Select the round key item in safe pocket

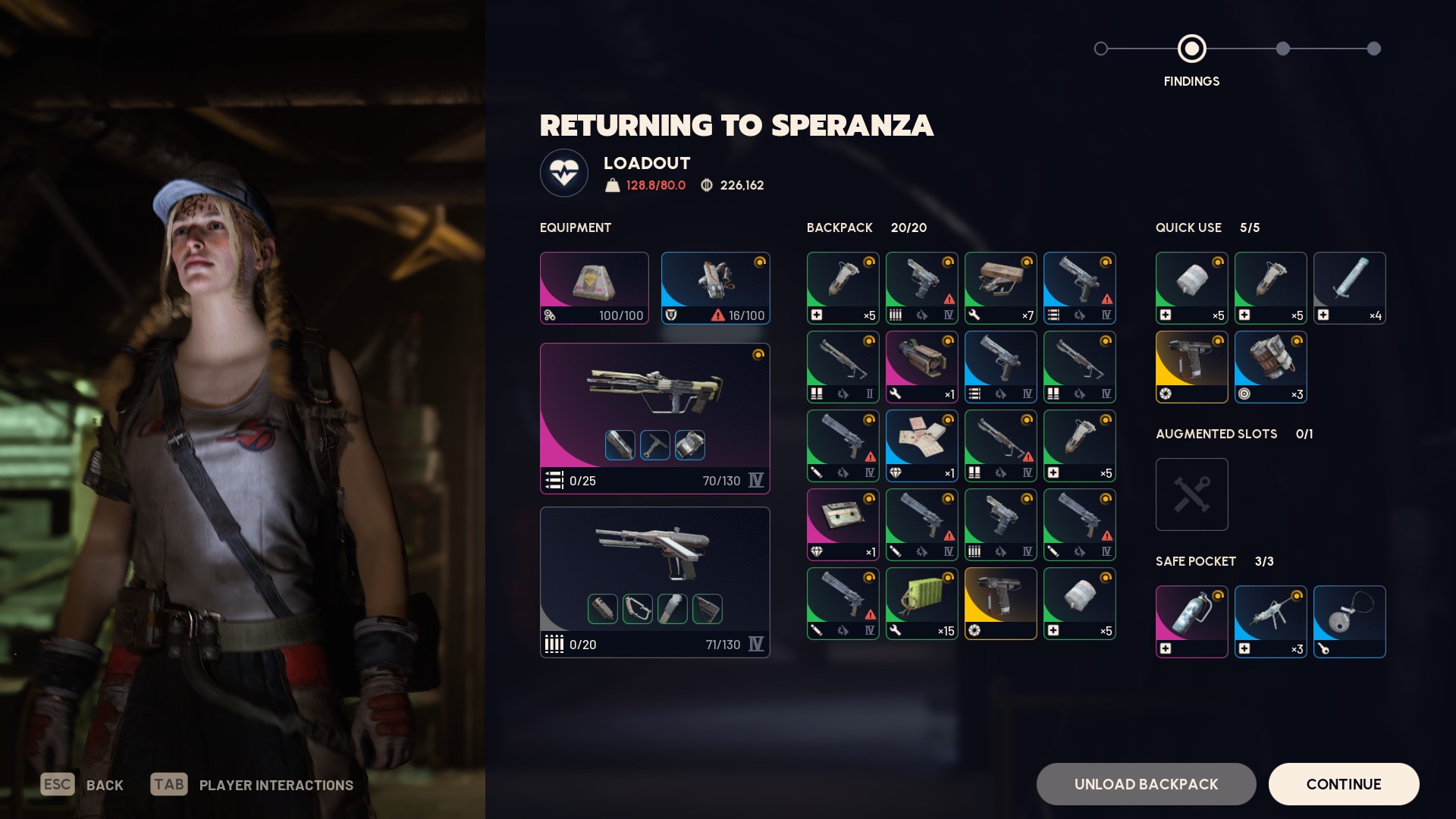click(x=1350, y=622)
